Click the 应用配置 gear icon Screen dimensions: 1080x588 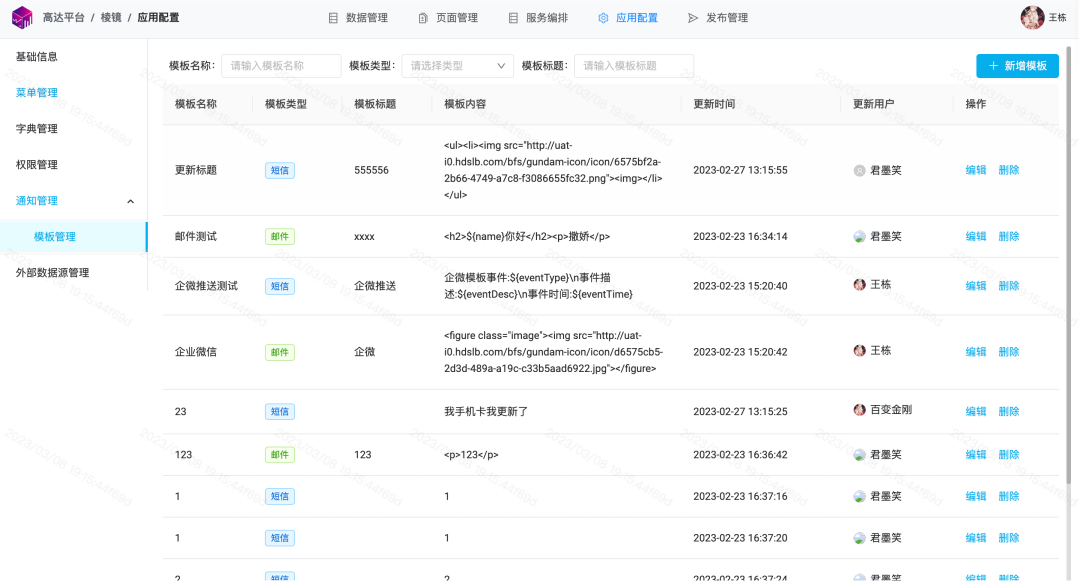[x=603, y=18]
